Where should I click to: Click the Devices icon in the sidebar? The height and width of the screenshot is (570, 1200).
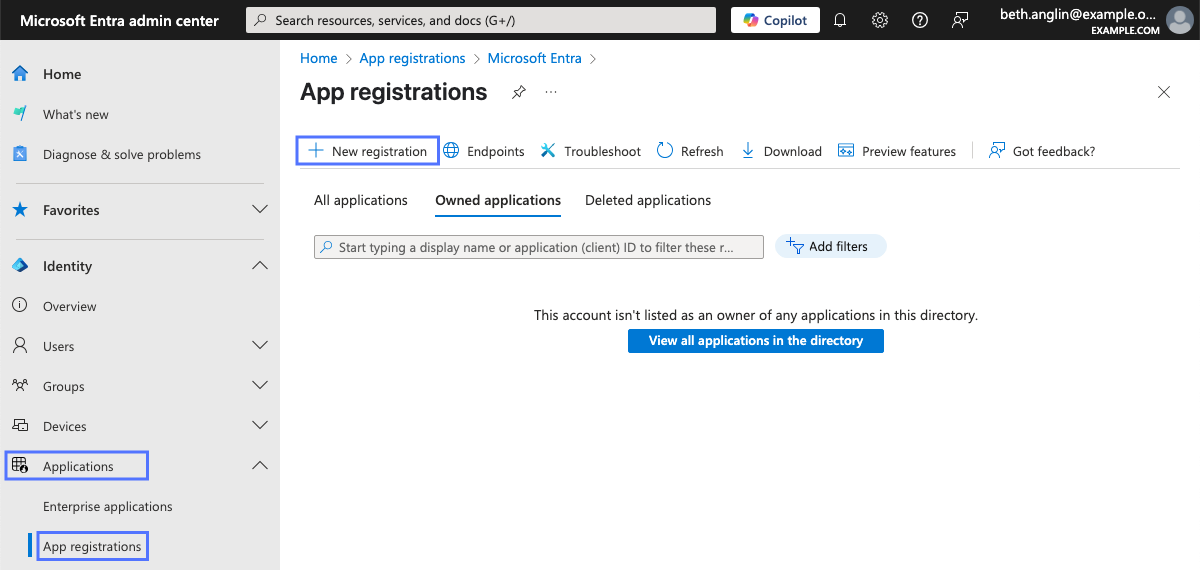click(19, 426)
